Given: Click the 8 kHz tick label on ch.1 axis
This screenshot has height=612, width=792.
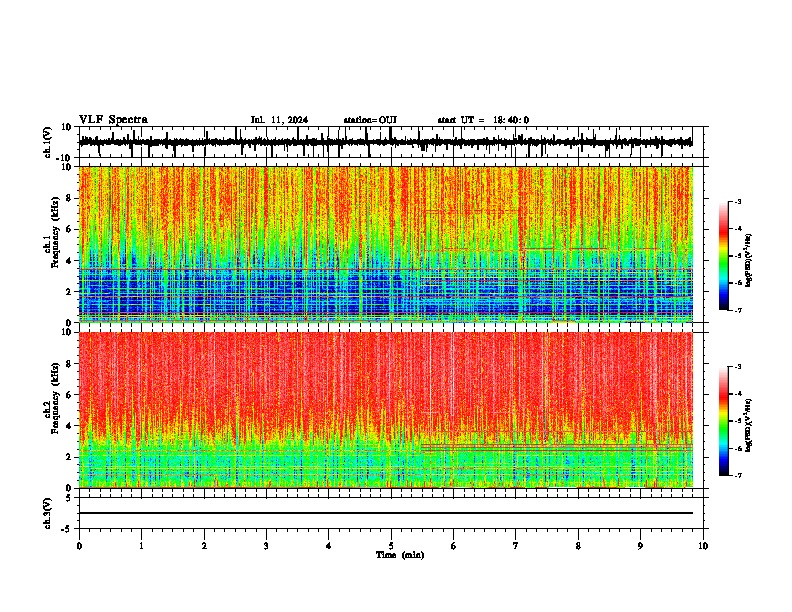Looking at the screenshot, I should (70, 198).
